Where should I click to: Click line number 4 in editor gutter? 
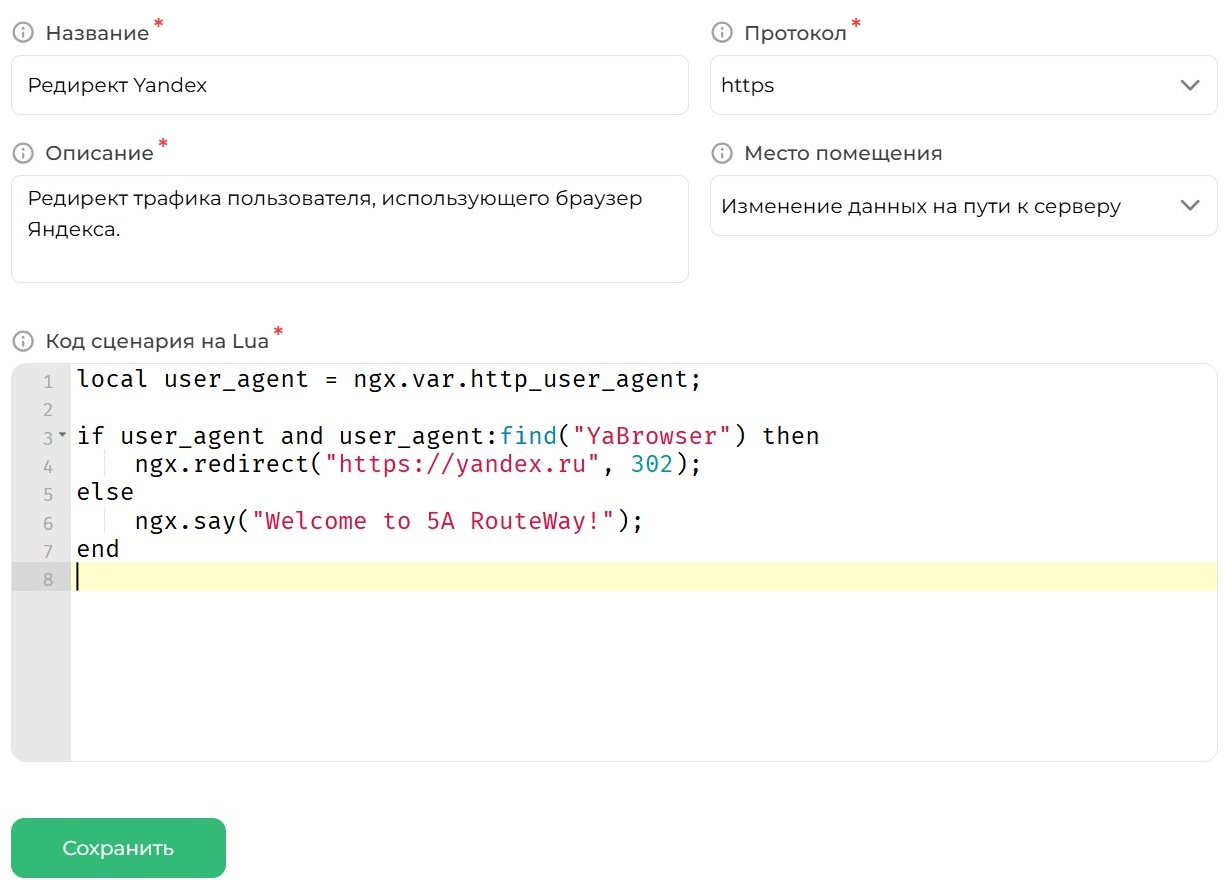tap(47, 466)
